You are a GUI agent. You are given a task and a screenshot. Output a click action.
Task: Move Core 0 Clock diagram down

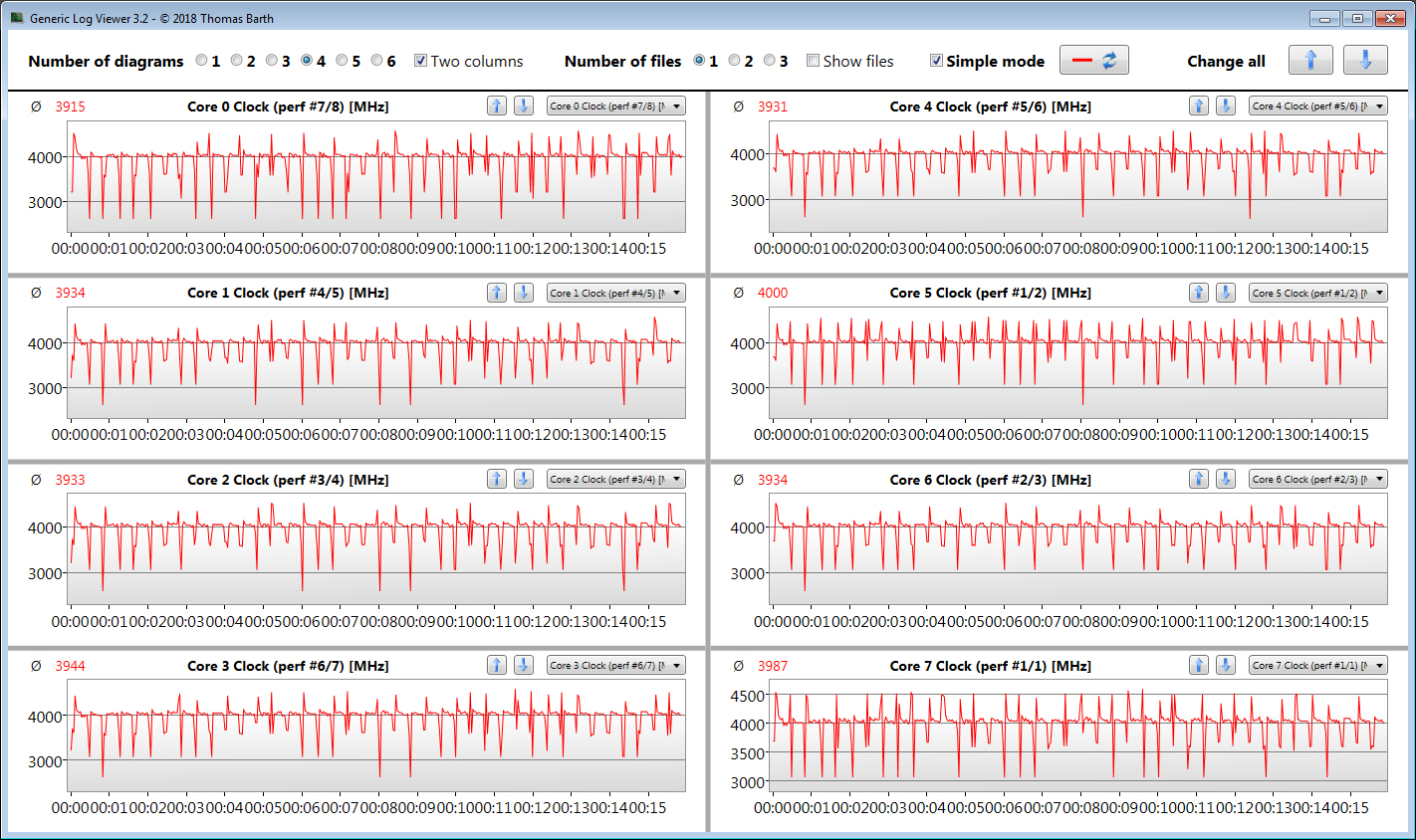pyautogui.click(x=524, y=105)
